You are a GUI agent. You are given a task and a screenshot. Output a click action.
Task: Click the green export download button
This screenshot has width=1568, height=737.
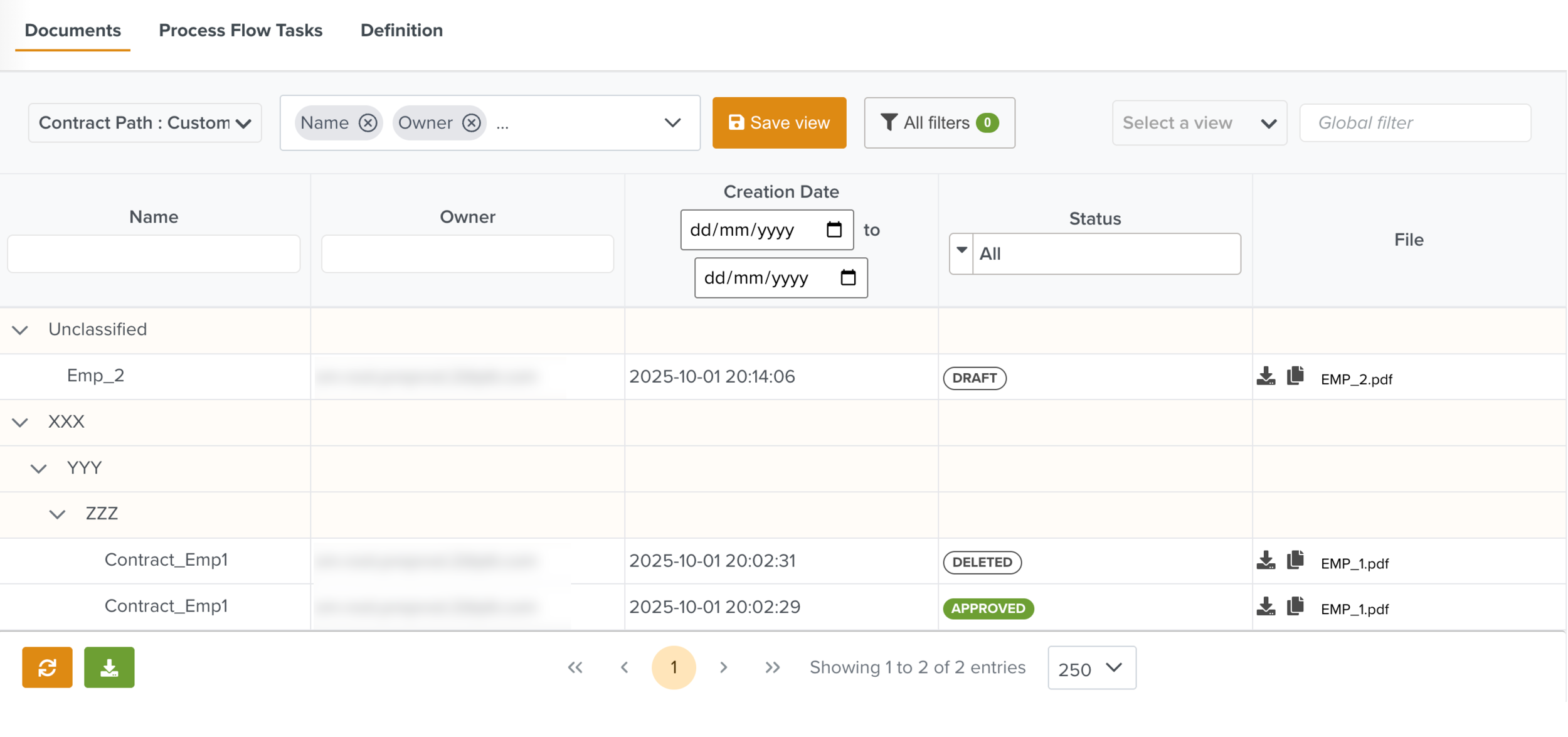click(x=109, y=667)
